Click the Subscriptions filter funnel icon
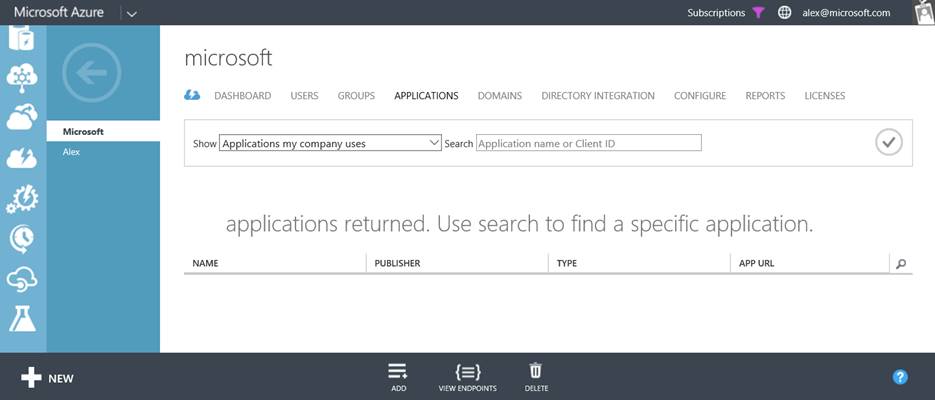The width and height of the screenshot is (935, 400). pyautogui.click(x=758, y=13)
